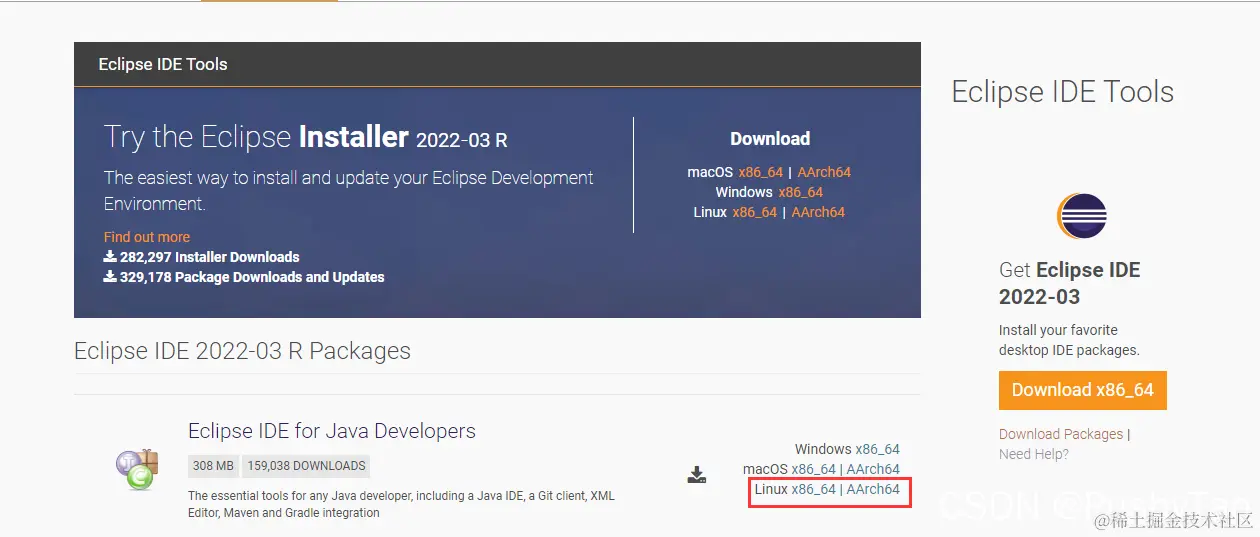The height and width of the screenshot is (537, 1260).
Task: Download Installer for macOS x86_64
Action: pyautogui.click(x=761, y=172)
